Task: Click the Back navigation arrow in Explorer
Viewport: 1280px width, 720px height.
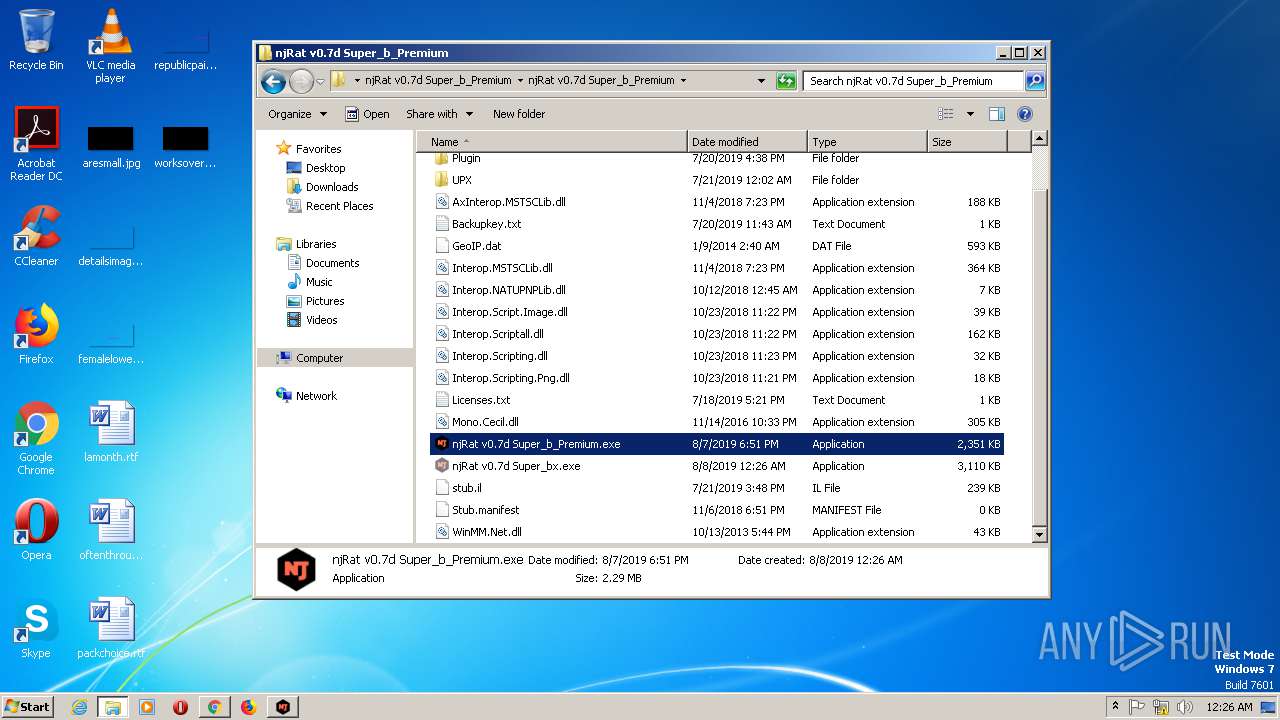Action: [x=273, y=81]
